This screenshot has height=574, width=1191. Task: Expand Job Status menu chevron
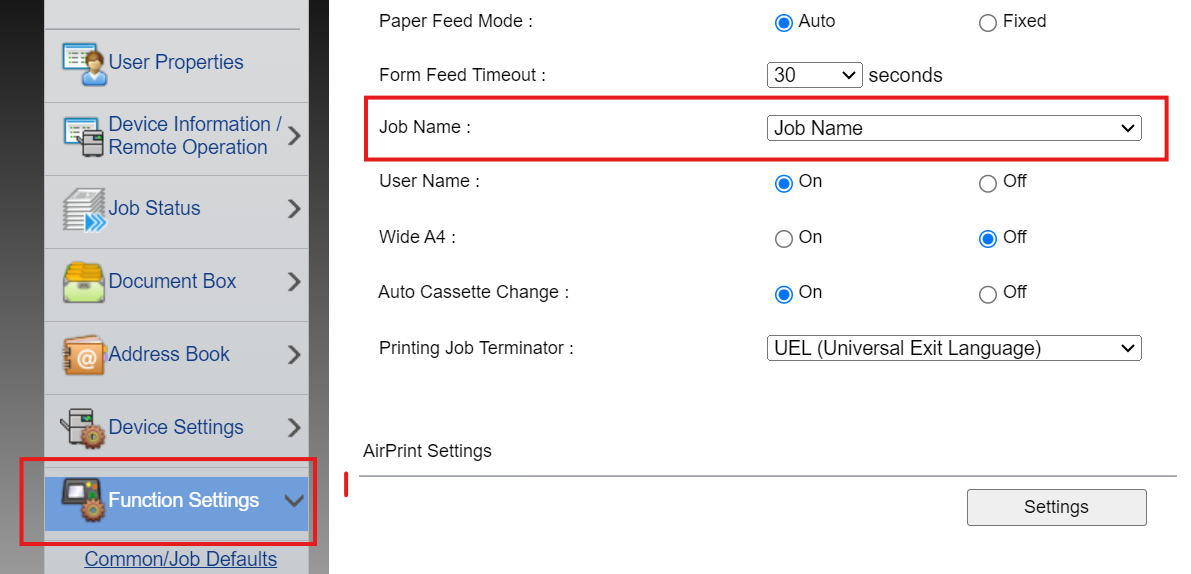[294, 209]
